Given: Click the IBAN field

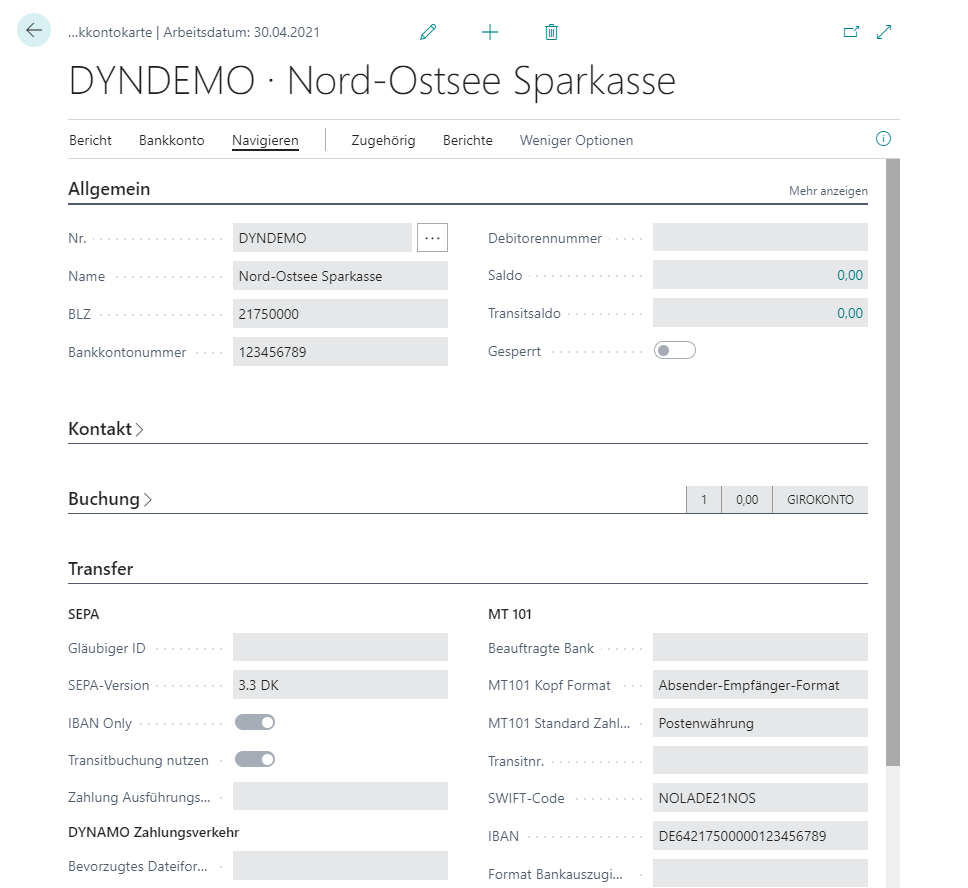Looking at the screenshot, I should point(761,836).
